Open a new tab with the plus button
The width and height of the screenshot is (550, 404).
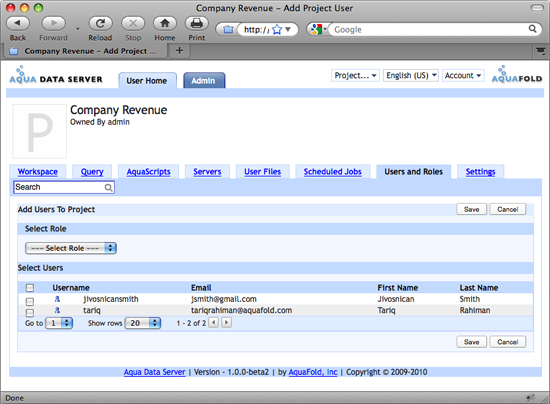click(x=179, y=50)
